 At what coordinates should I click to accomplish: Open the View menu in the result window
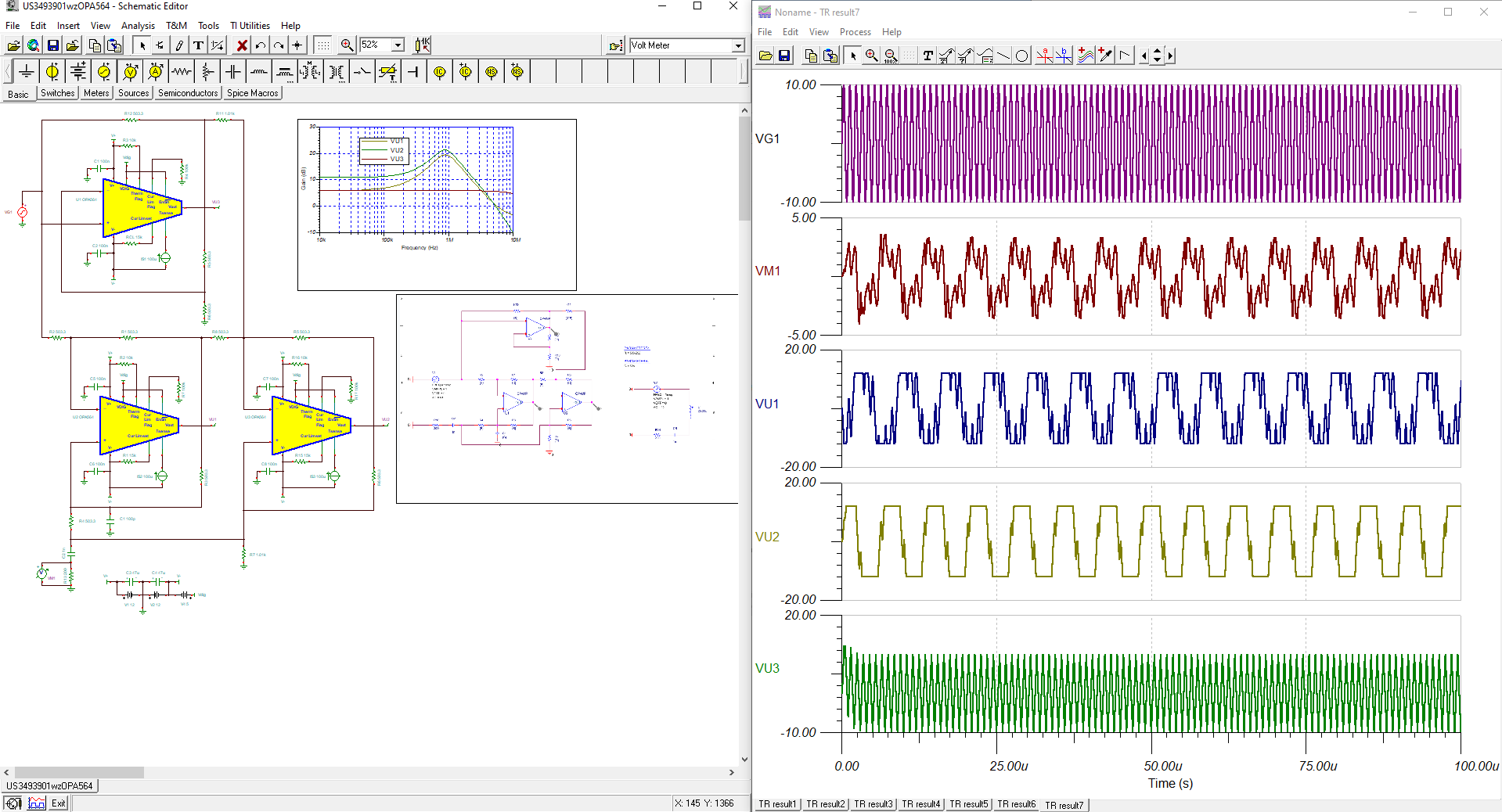pos(819,32)
